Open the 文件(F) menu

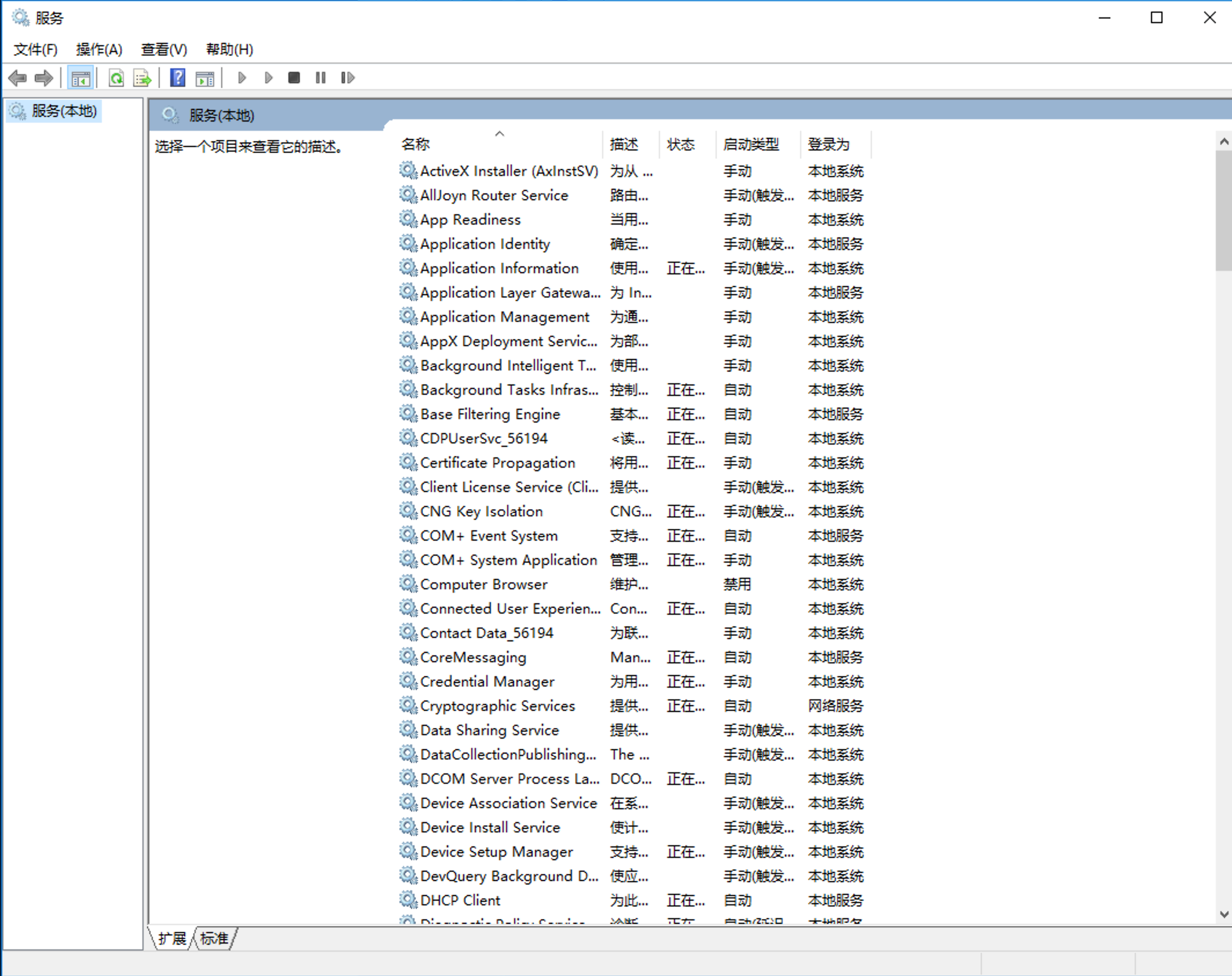pyautogui.click(x=35, y=50)
